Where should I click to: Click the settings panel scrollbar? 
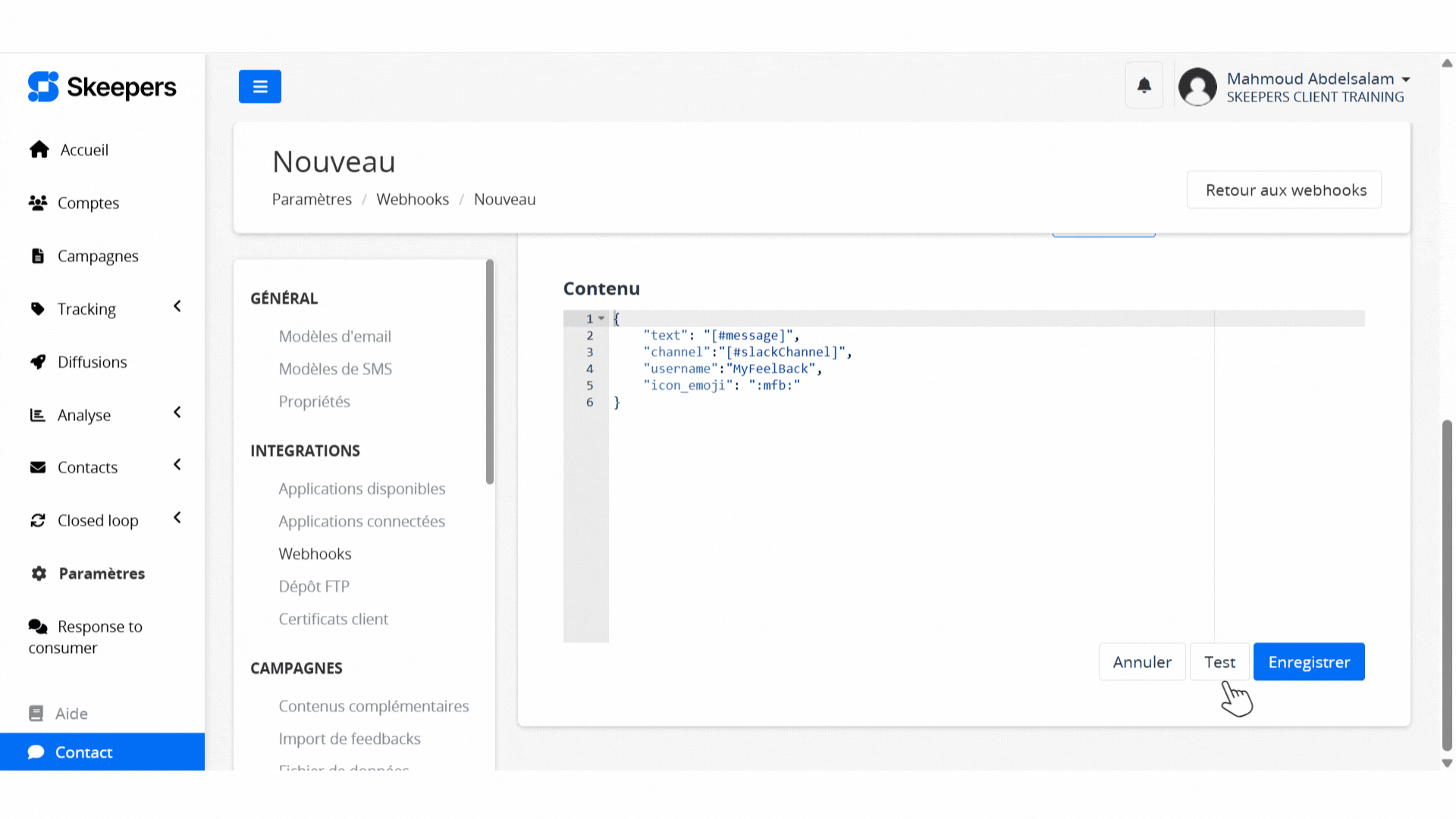click(490, 372)
